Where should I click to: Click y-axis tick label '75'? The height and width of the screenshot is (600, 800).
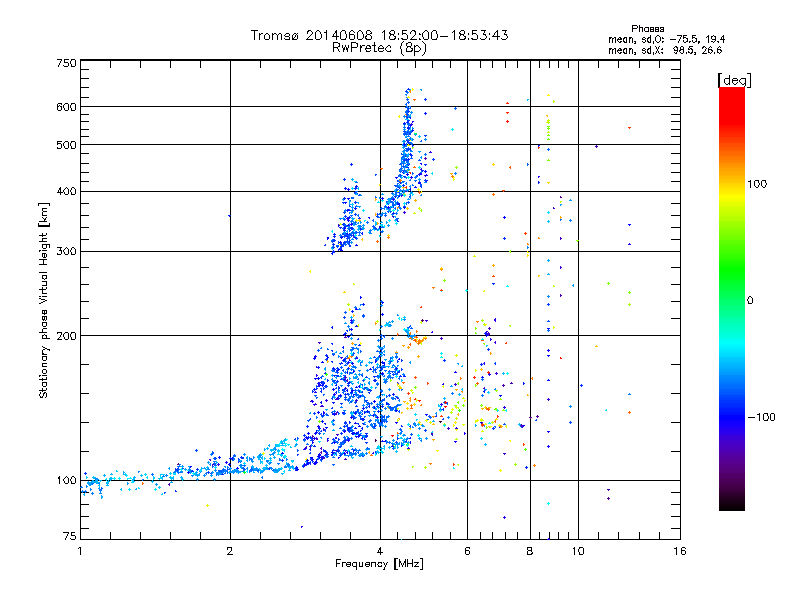point(70,536)
